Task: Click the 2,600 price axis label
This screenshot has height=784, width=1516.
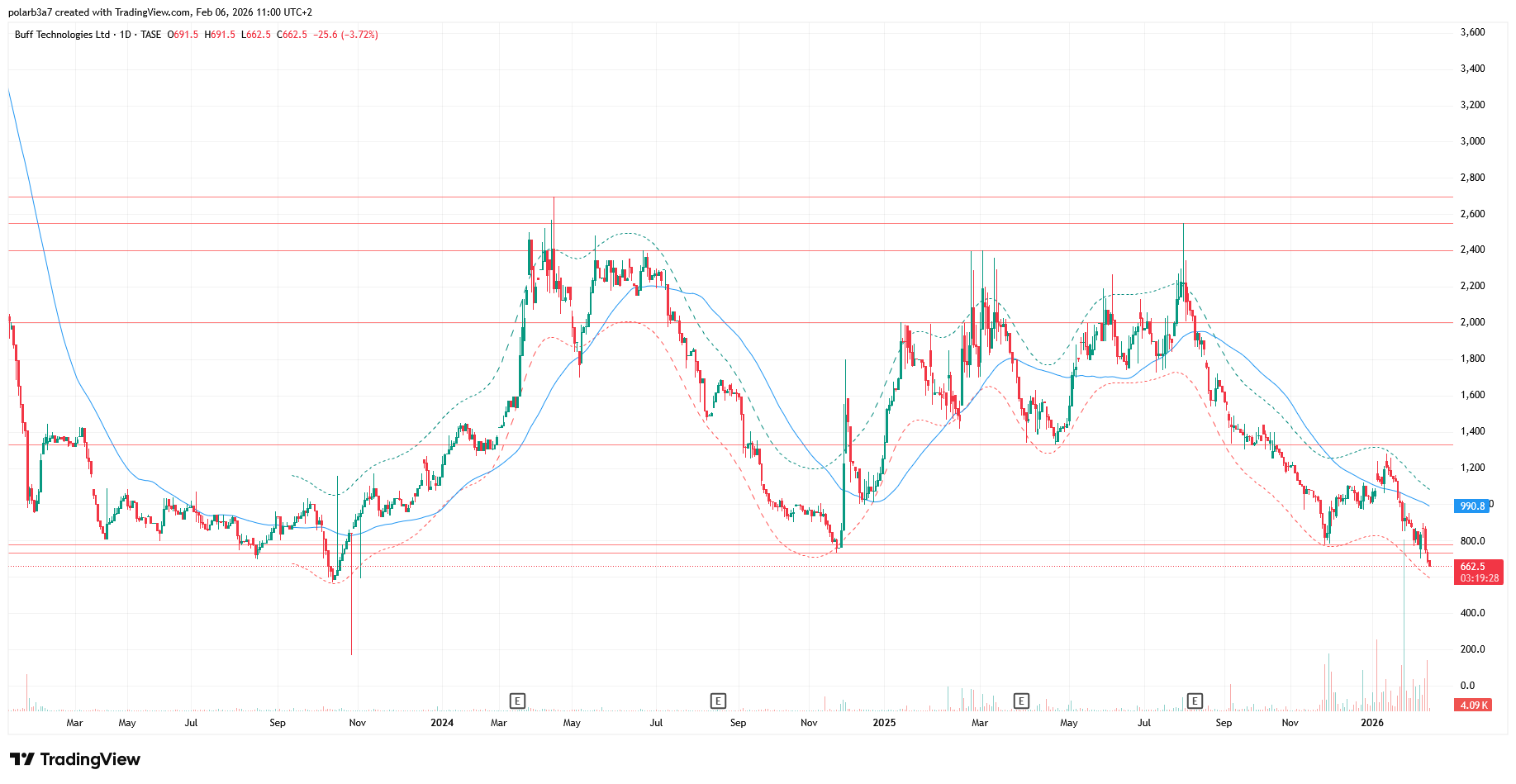Action: click(1473, 214)
